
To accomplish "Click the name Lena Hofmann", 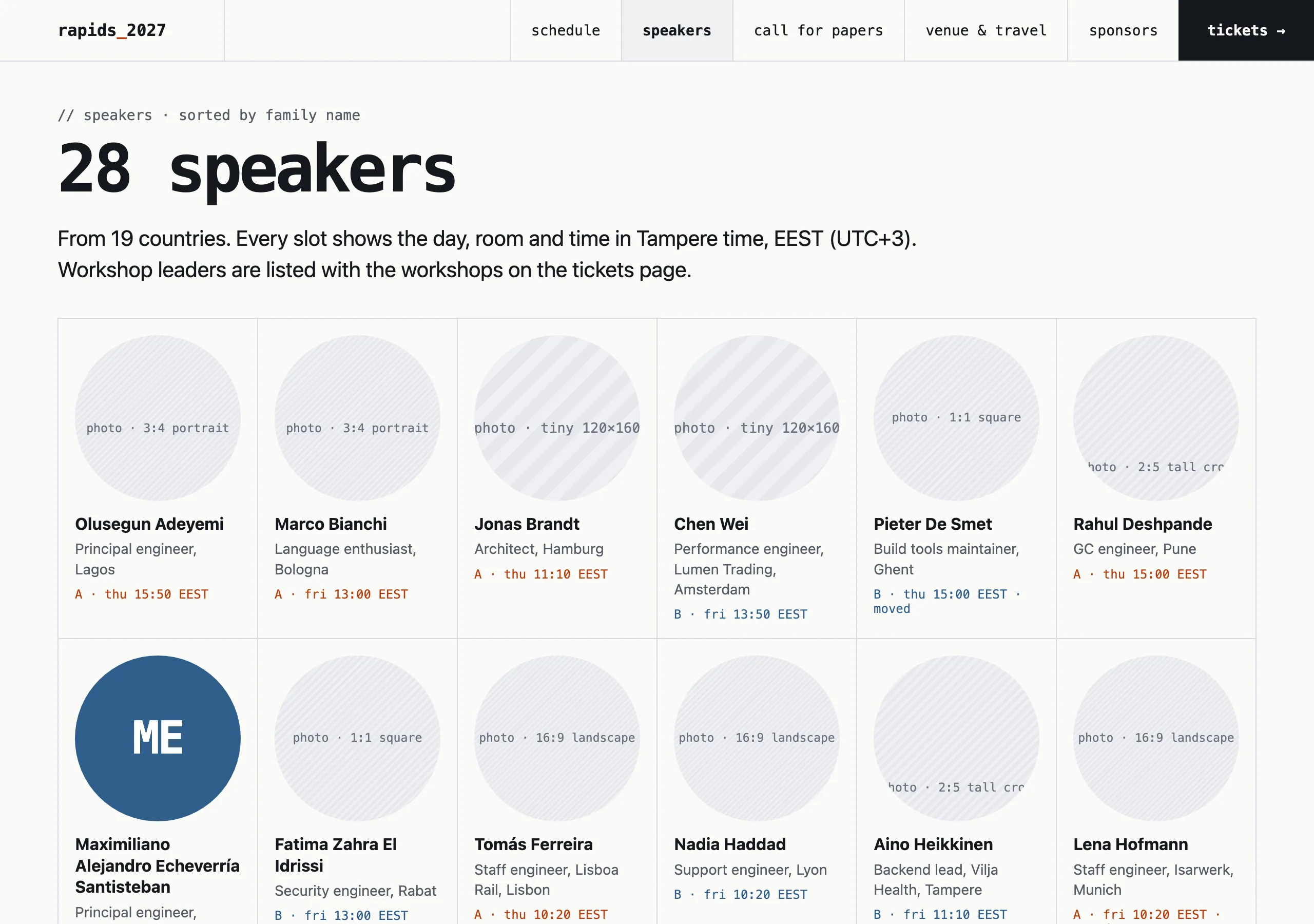I will coord(1130,844).
